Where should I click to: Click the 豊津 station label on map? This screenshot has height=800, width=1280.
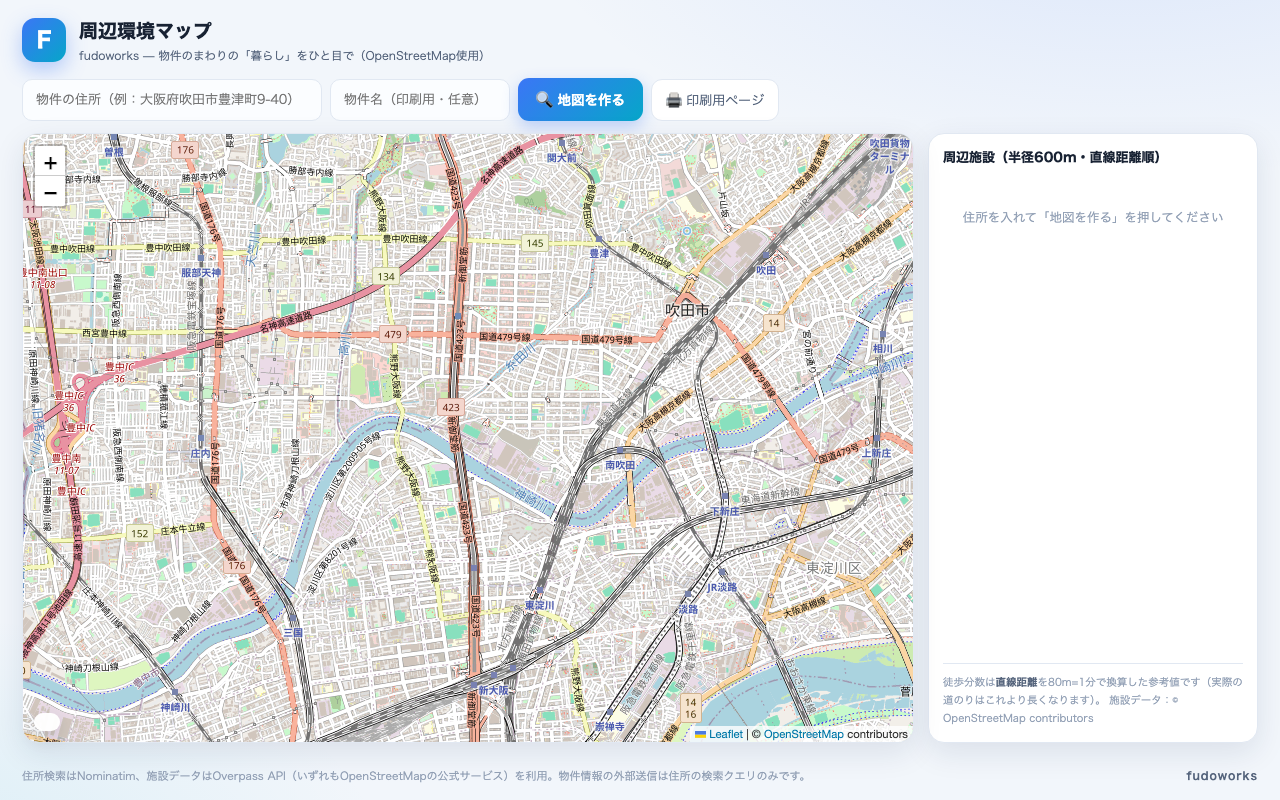click(x=599, y=254)
